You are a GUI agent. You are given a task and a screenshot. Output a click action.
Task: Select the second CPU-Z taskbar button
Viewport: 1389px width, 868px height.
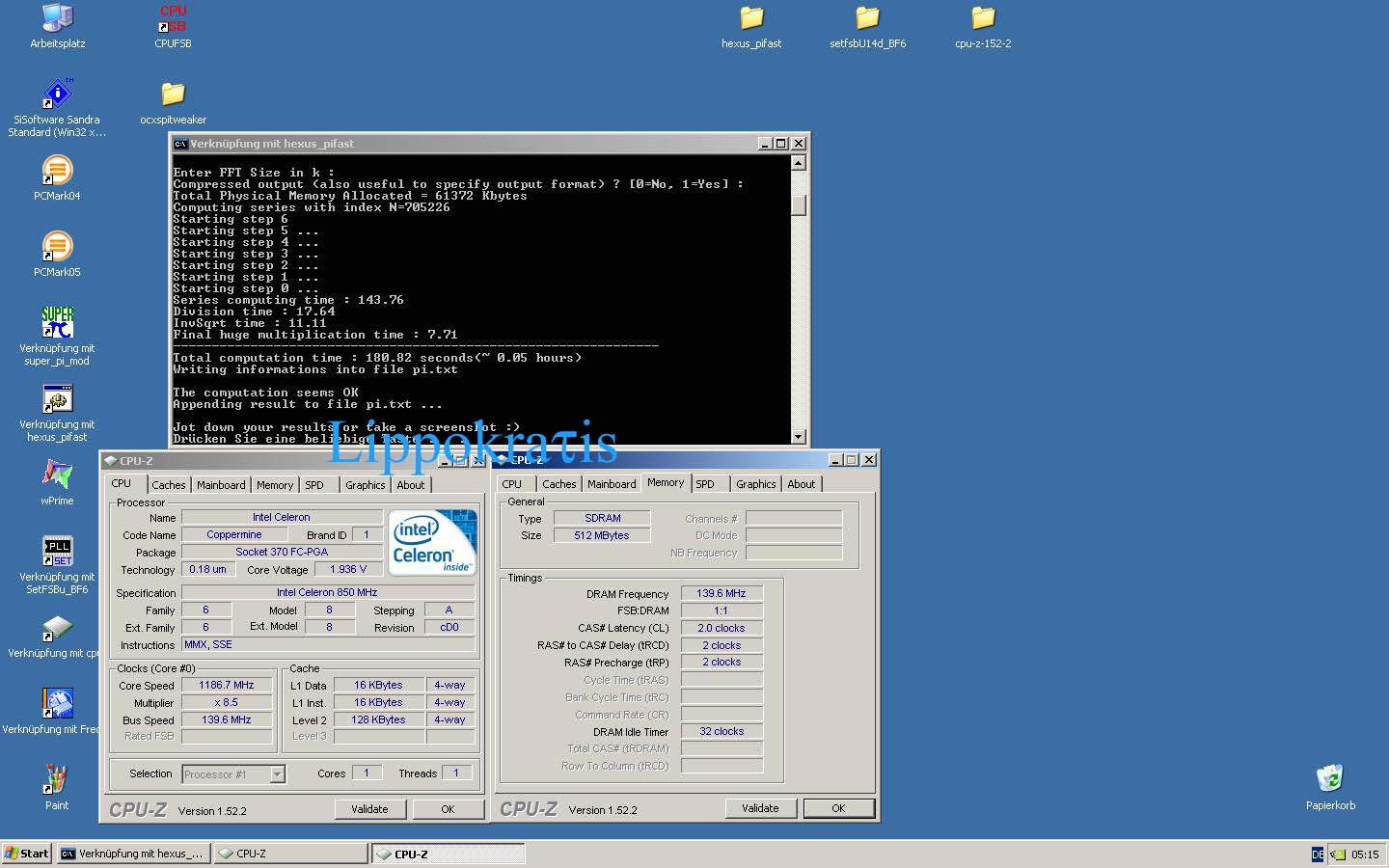449,854
